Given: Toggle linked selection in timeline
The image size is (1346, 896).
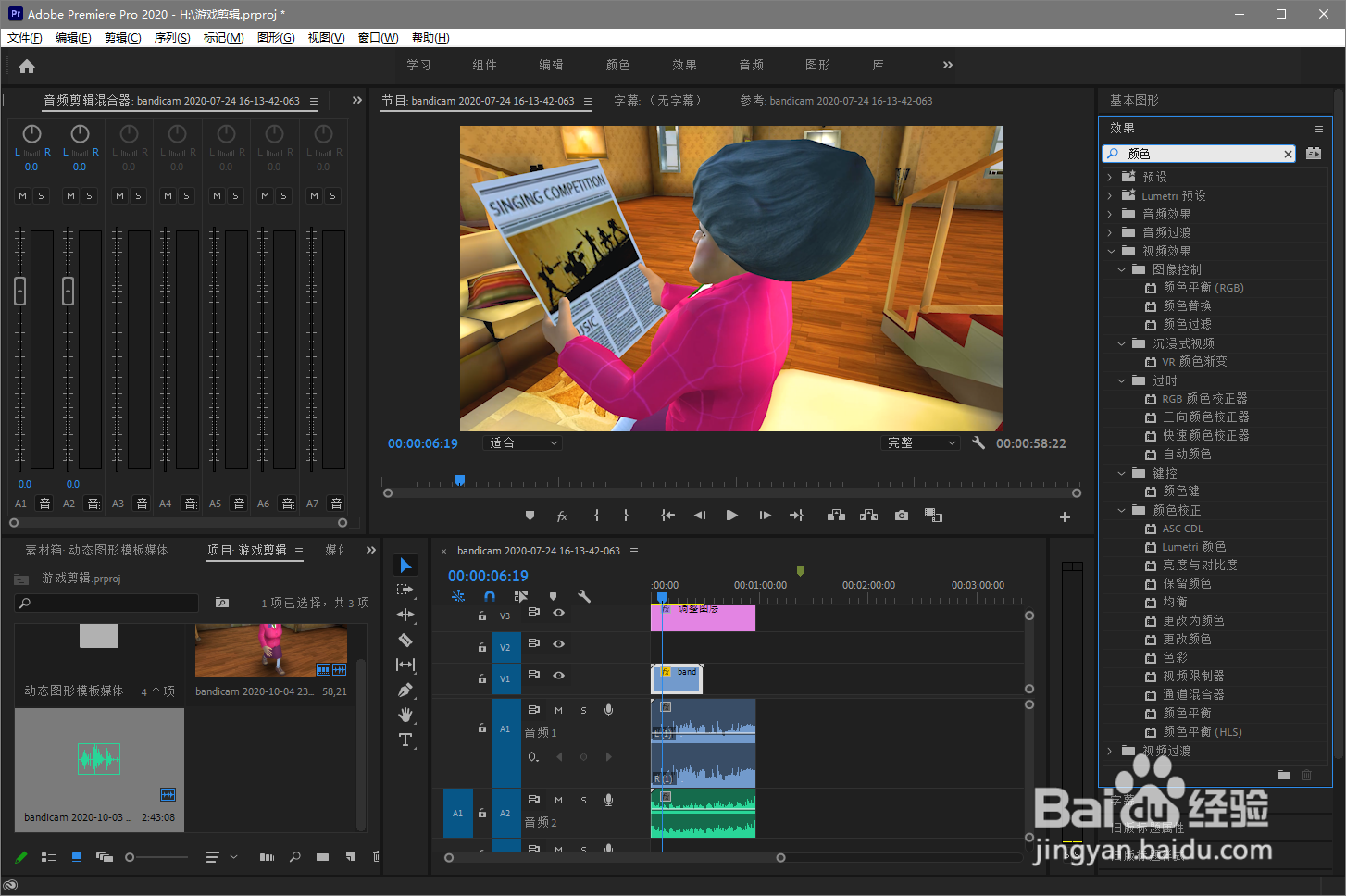Looking at the screenshot, I should click(x=521, y=596).
